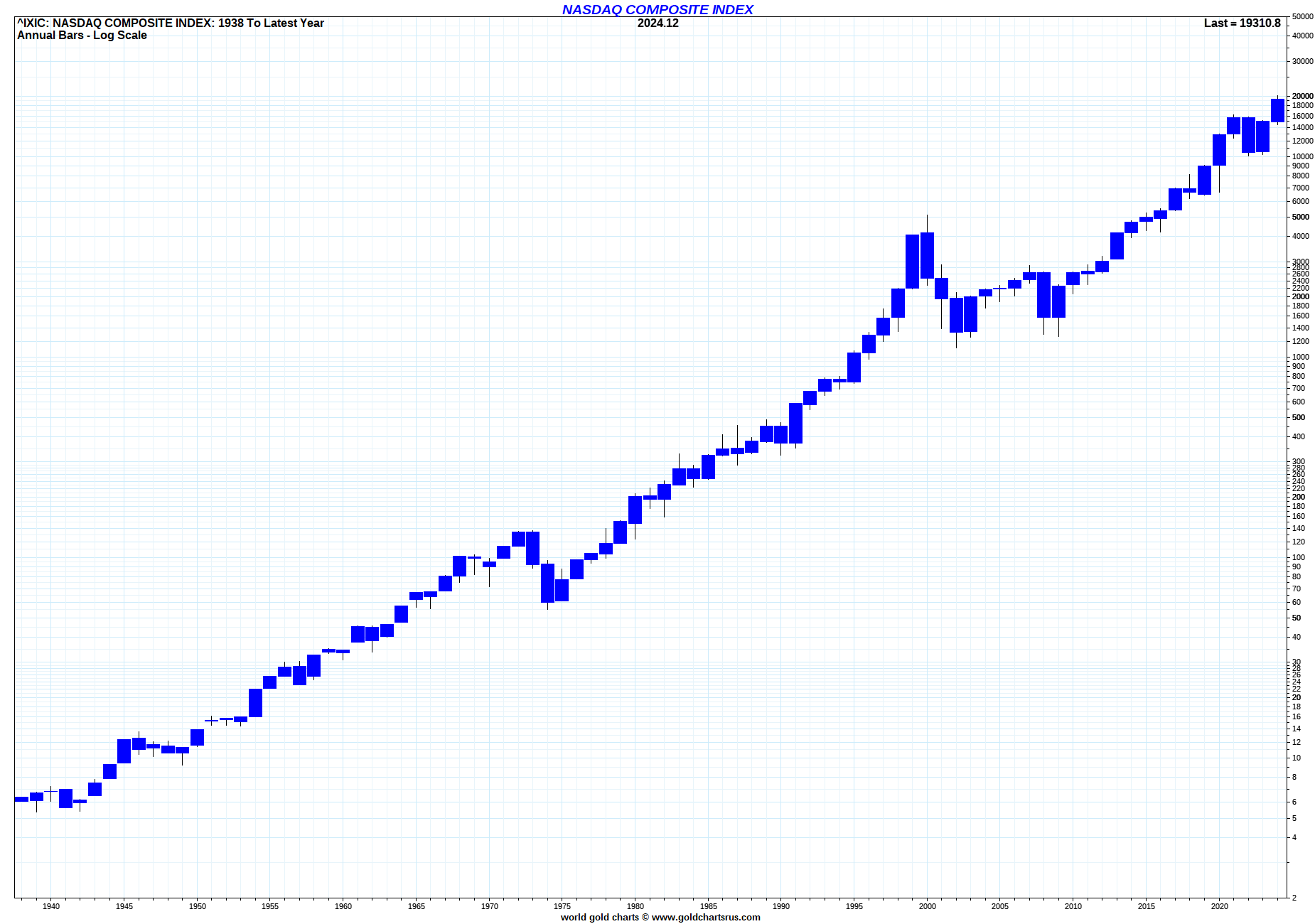Click the 1990 year axis label
The image size is (1315, 924).
781,906
